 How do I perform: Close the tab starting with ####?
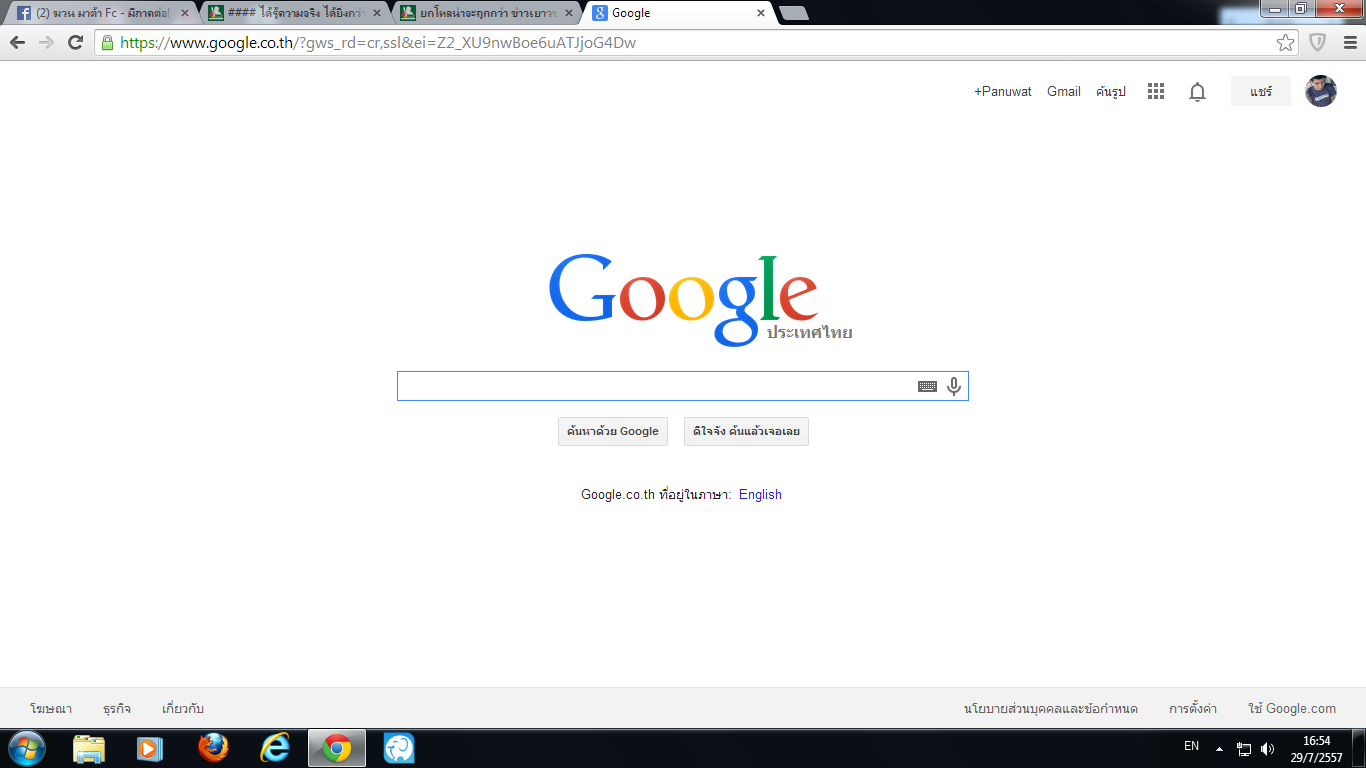pos(377,14)
